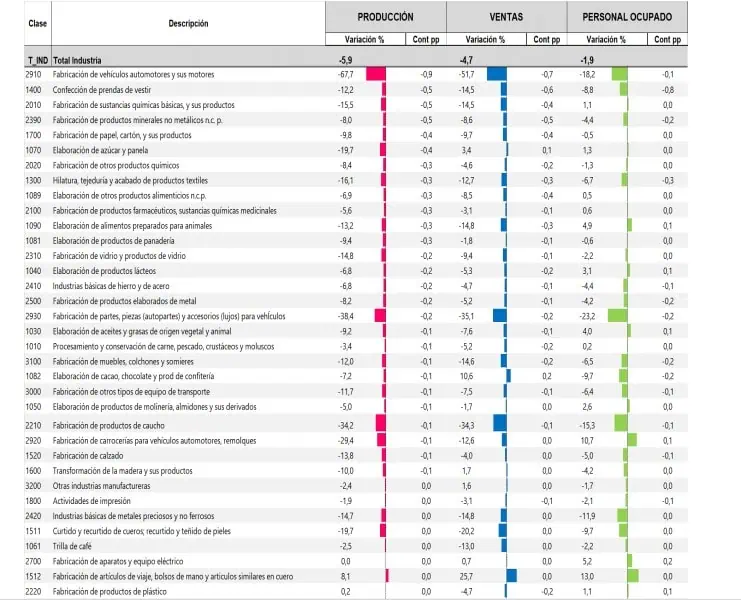Click production value 8,1 for class 1512
The width and height of the screenshot is (741, 600).
pyautogui.click(x=345, y=577)
